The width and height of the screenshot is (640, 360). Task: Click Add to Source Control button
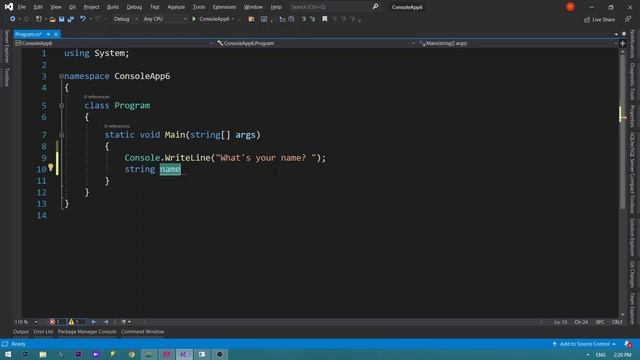click(x=584, y=344)
